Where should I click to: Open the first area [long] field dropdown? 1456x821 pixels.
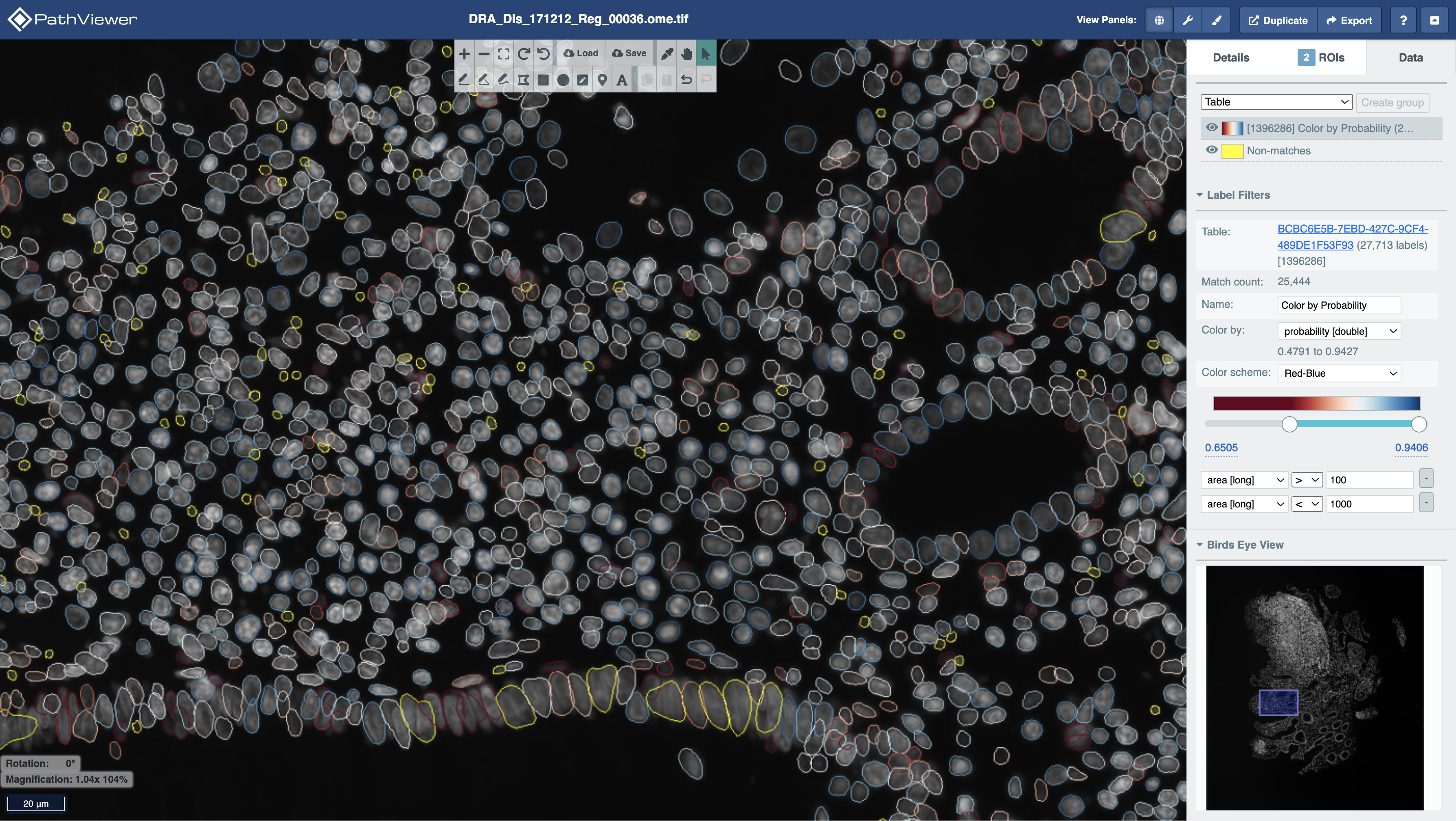tap(1245, 480)
